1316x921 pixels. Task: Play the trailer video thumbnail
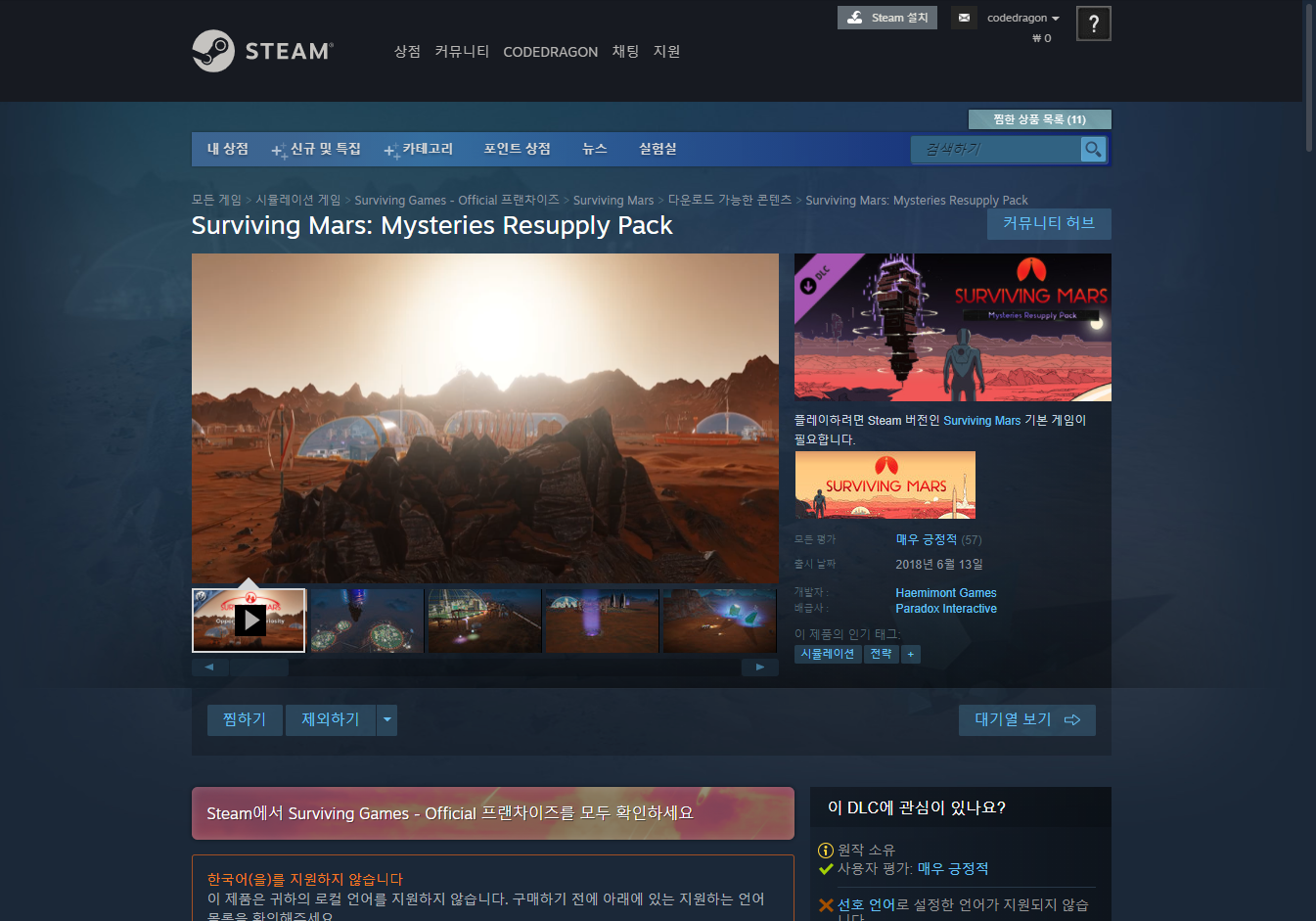pos(250,621)
